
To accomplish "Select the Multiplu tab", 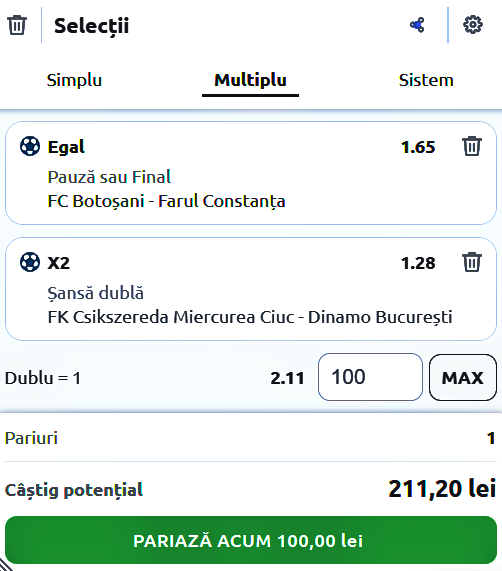I will point(250,80).
